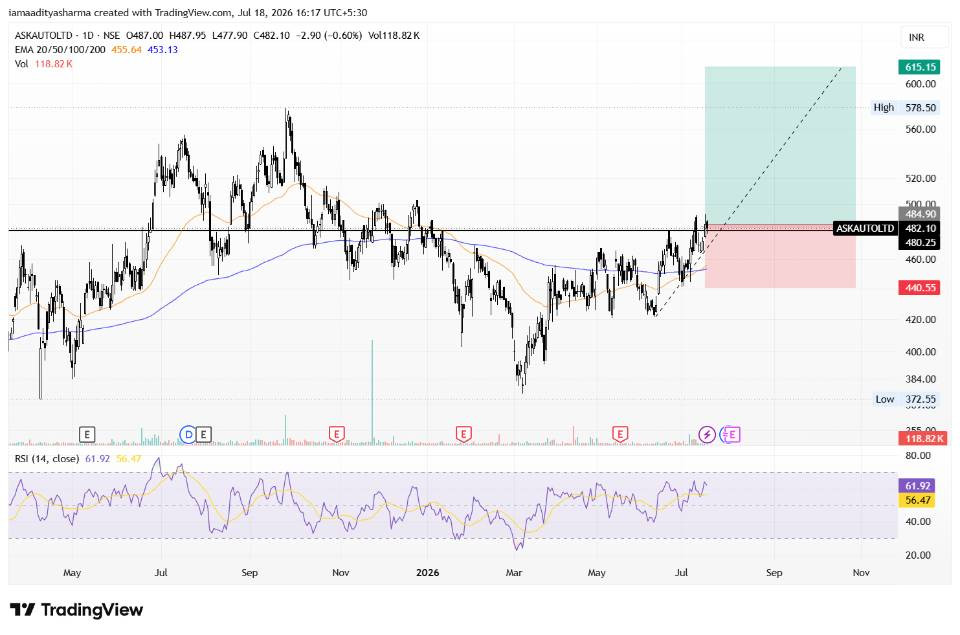The image size is (960, 635).
Task: Click the black 480.25 price label
Action: point(920,242)
